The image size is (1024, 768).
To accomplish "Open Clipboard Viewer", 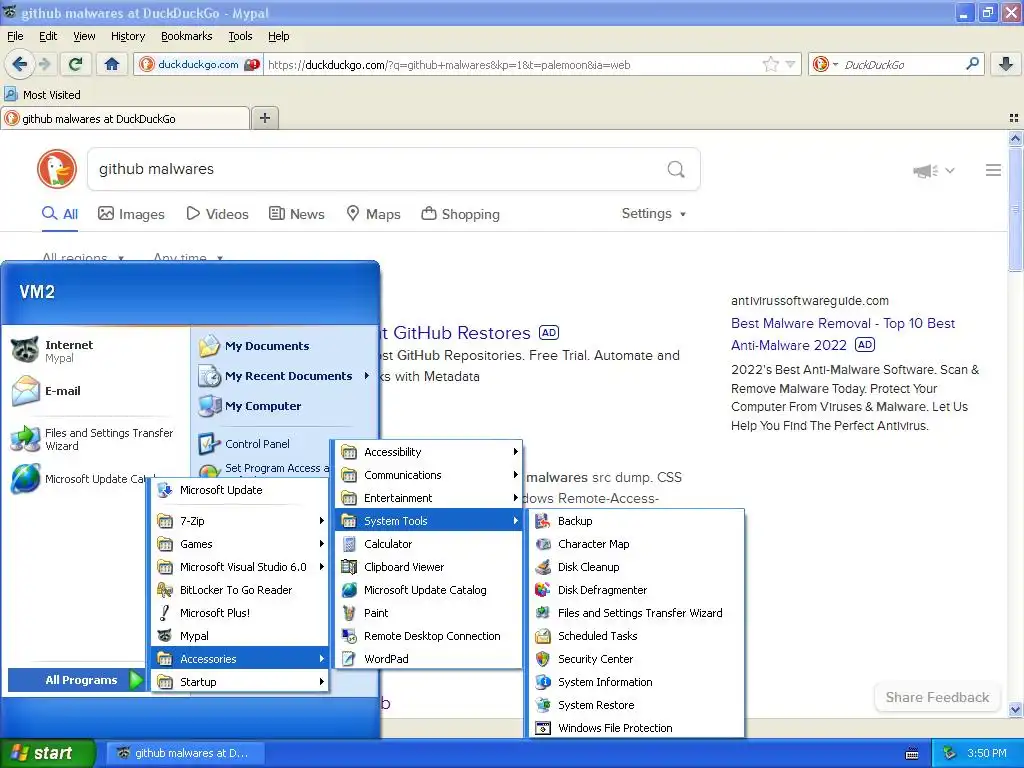I will (x=428, y=567).
